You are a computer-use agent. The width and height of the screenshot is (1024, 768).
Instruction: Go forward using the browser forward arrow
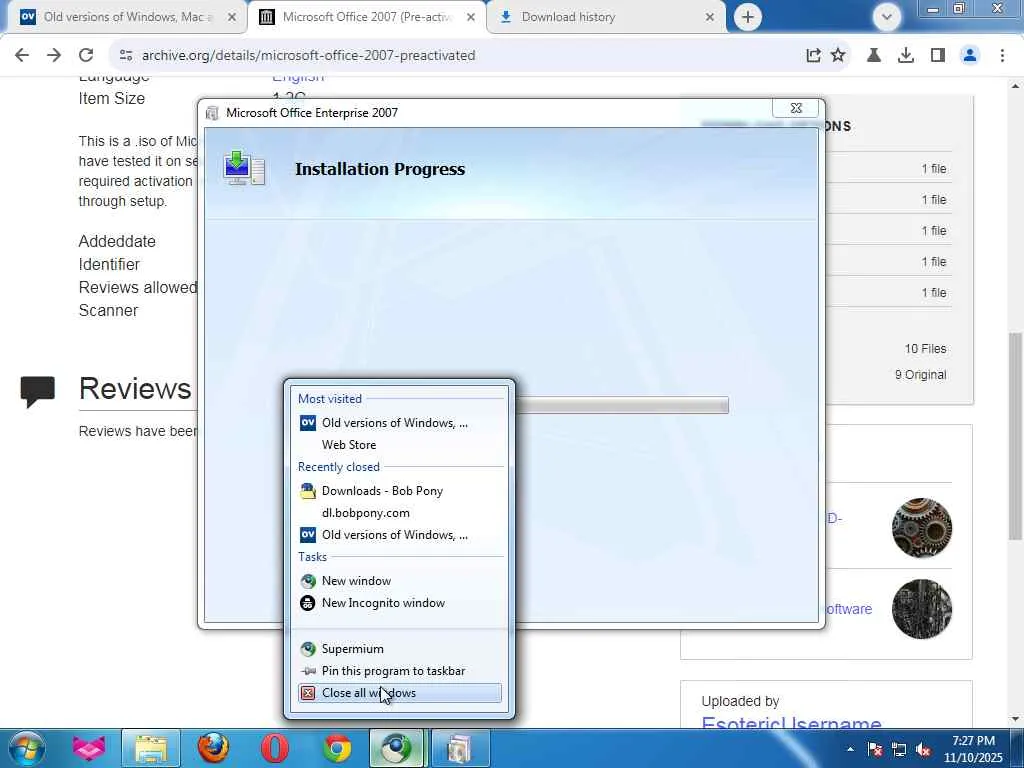[54, 56]
